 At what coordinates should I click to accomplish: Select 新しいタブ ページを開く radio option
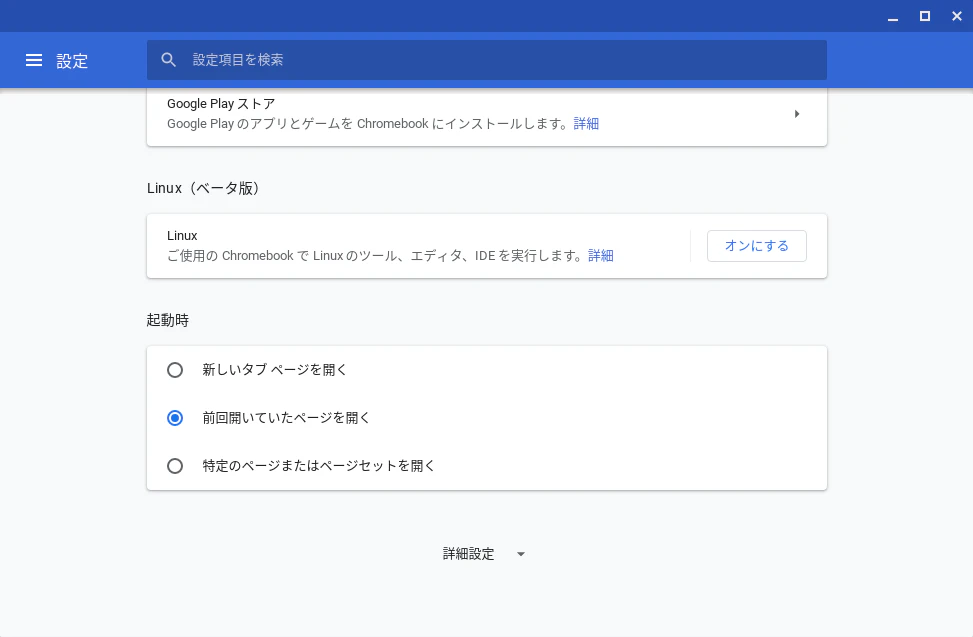[175, 370]
